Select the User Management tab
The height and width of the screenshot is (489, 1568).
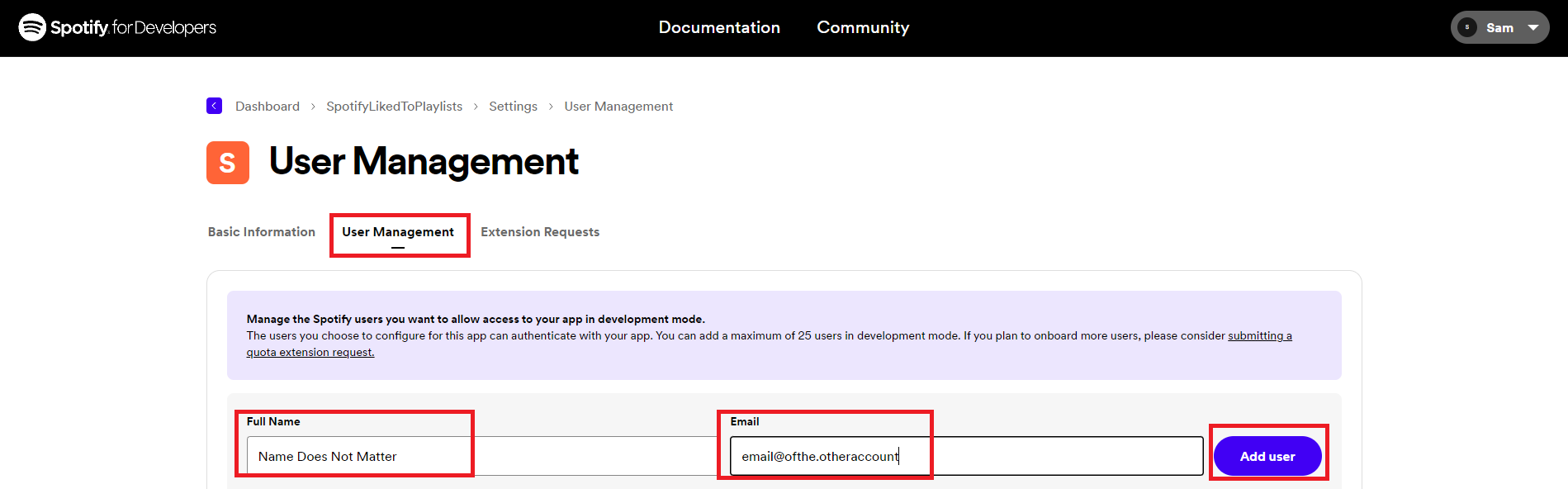[x=398, y=232]
